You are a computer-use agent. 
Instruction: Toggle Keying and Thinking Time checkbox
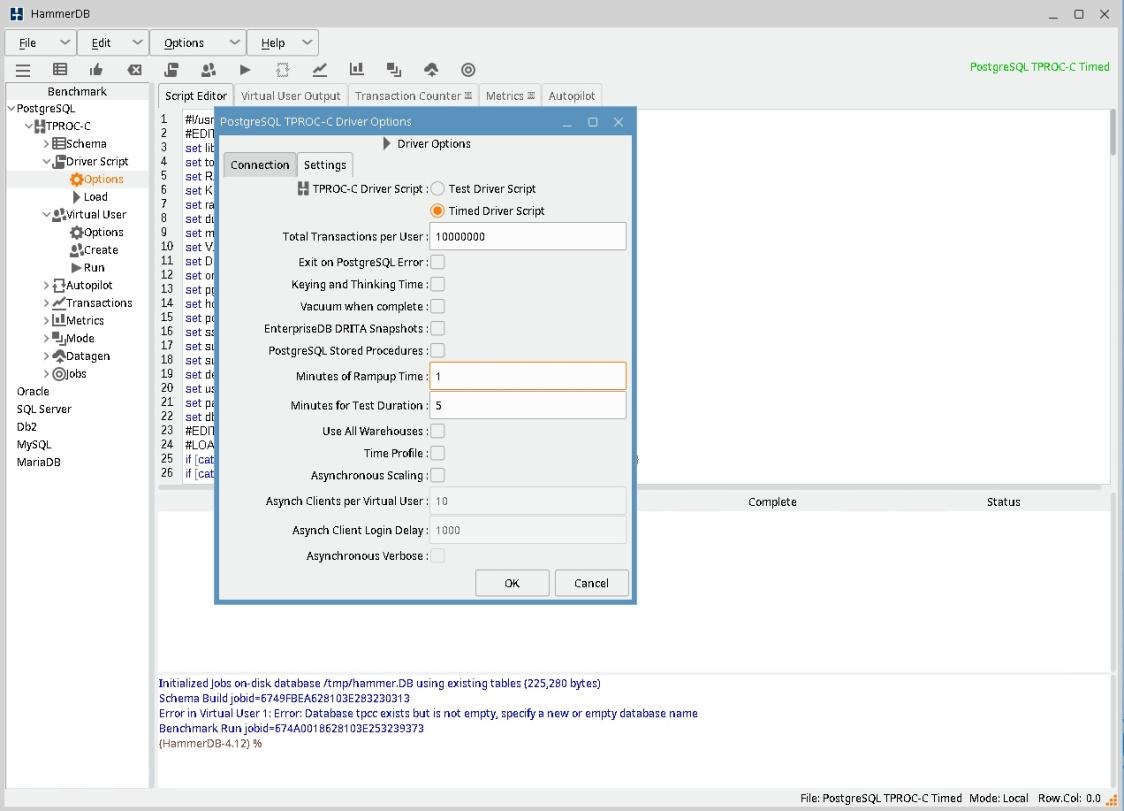pyautogui.click(x=438, y=285)
